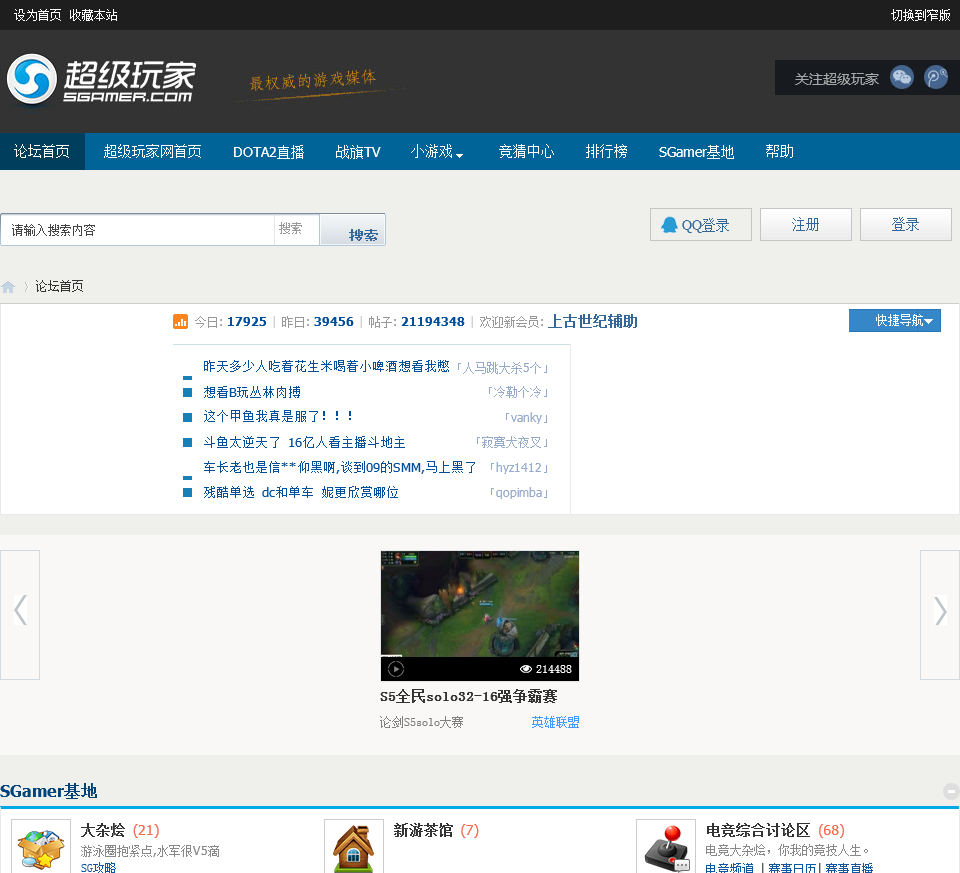This screenshot has height=873, width=960.
Task: Open author 冷勒个冷
Action: tap(517, 392)
